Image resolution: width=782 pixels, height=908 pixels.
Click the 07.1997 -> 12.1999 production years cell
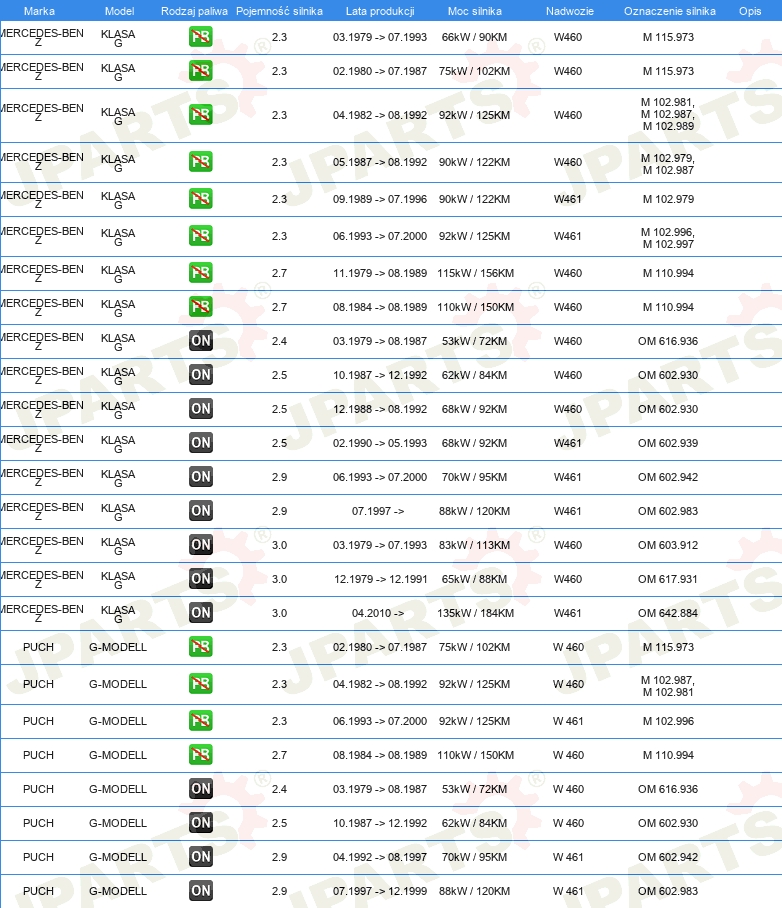coord(380,891)
